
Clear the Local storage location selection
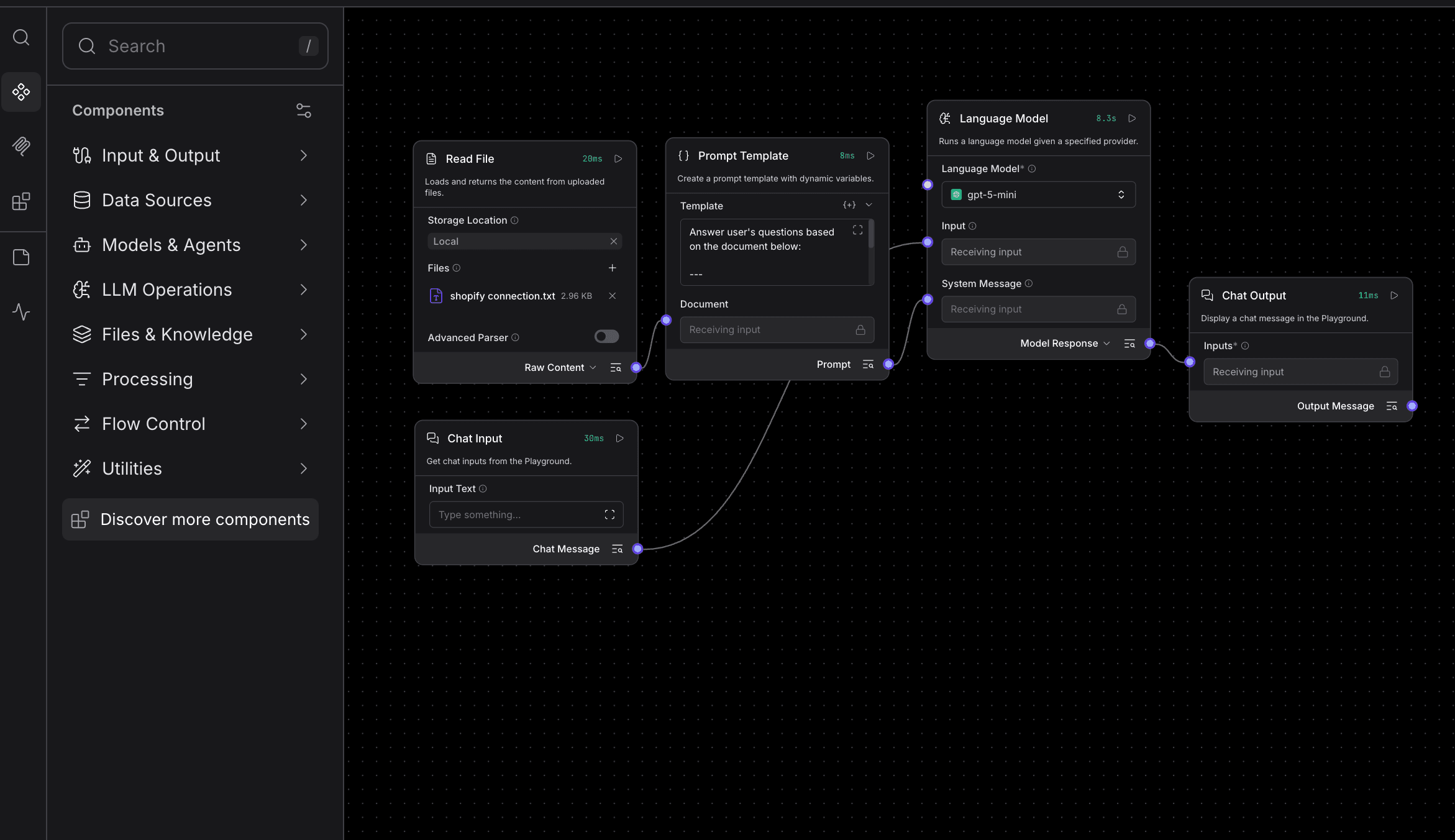(613, 241)
